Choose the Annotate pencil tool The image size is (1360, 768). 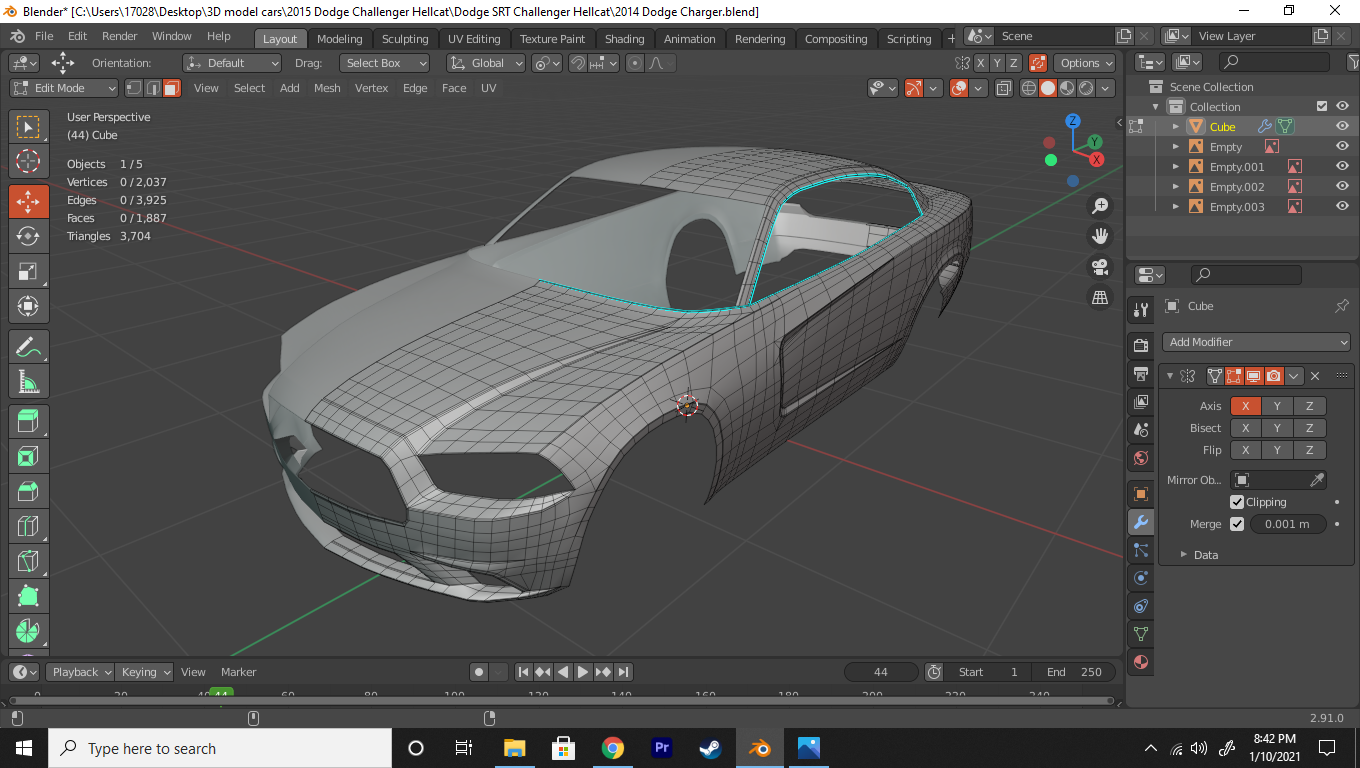(x=28, y=347)
